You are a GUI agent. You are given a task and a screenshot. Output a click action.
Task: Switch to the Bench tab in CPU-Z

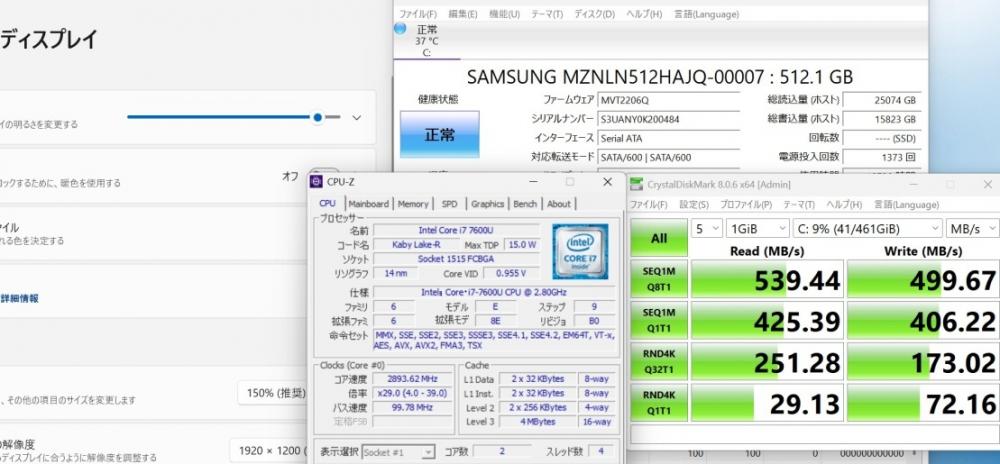pos(525,204)
